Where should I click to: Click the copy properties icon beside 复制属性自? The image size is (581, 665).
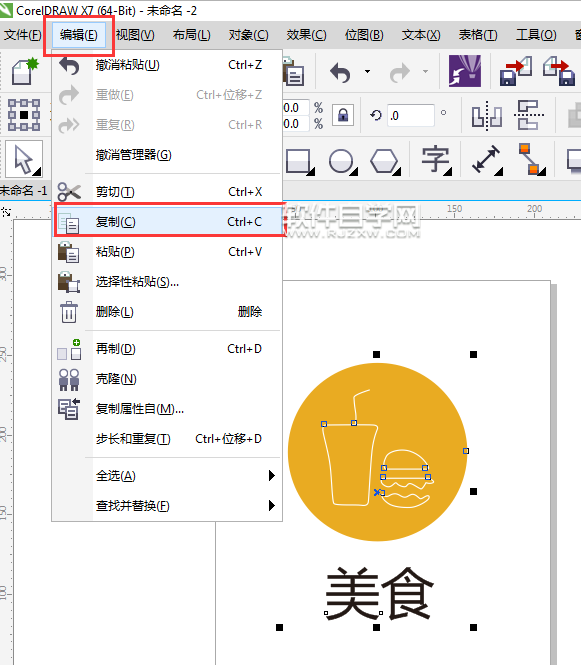[x=69, y=409]
